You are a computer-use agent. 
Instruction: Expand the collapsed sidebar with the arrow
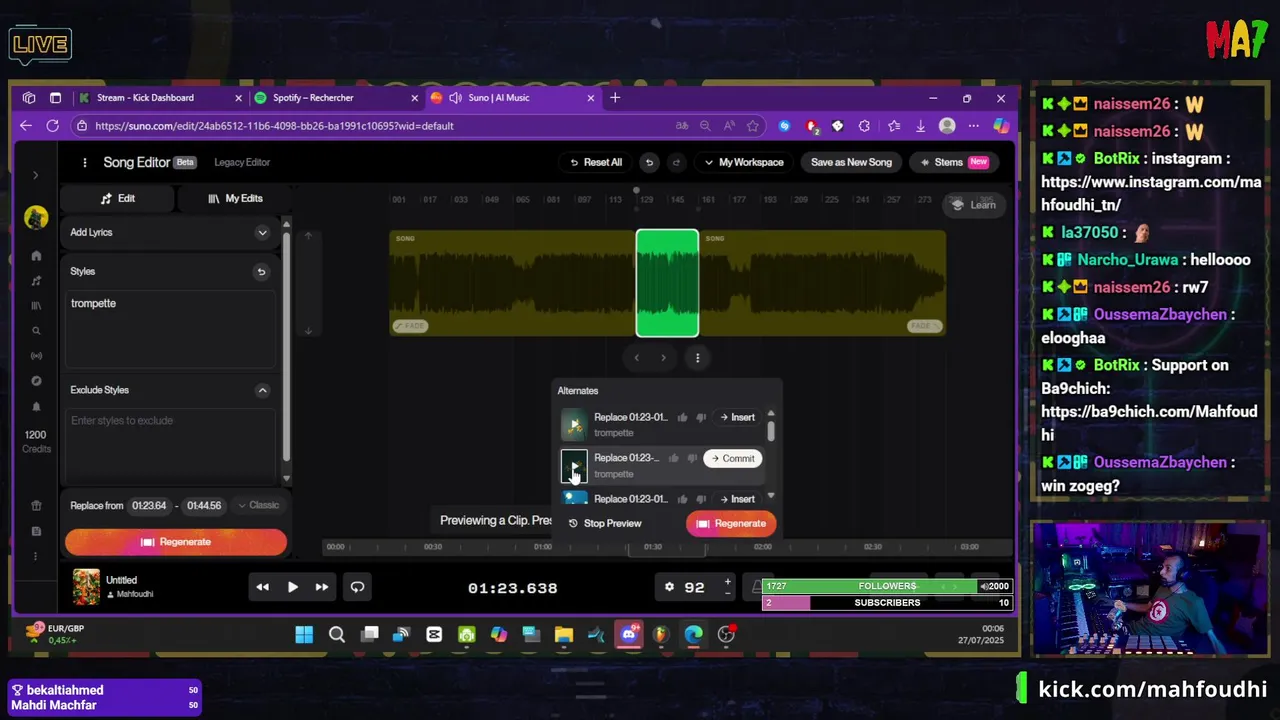click(x=35, y=176)
